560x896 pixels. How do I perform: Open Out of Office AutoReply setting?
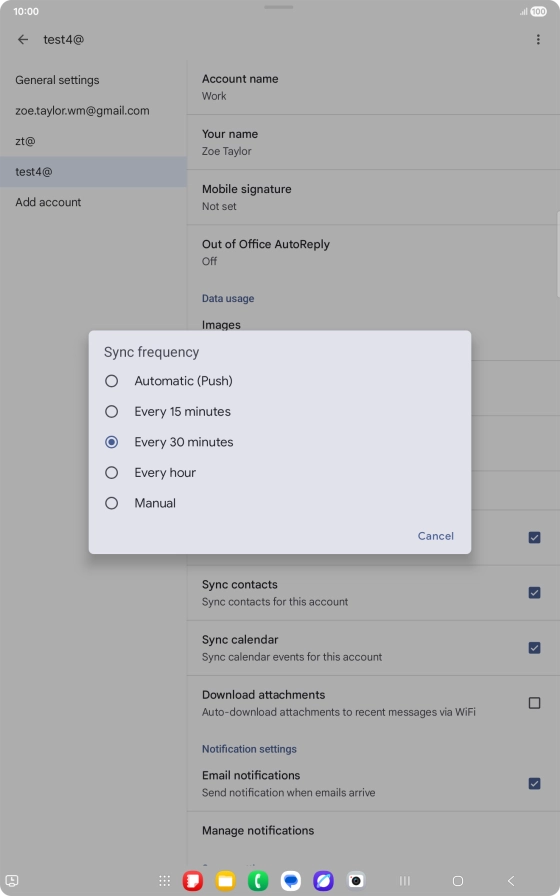point(373,252)
